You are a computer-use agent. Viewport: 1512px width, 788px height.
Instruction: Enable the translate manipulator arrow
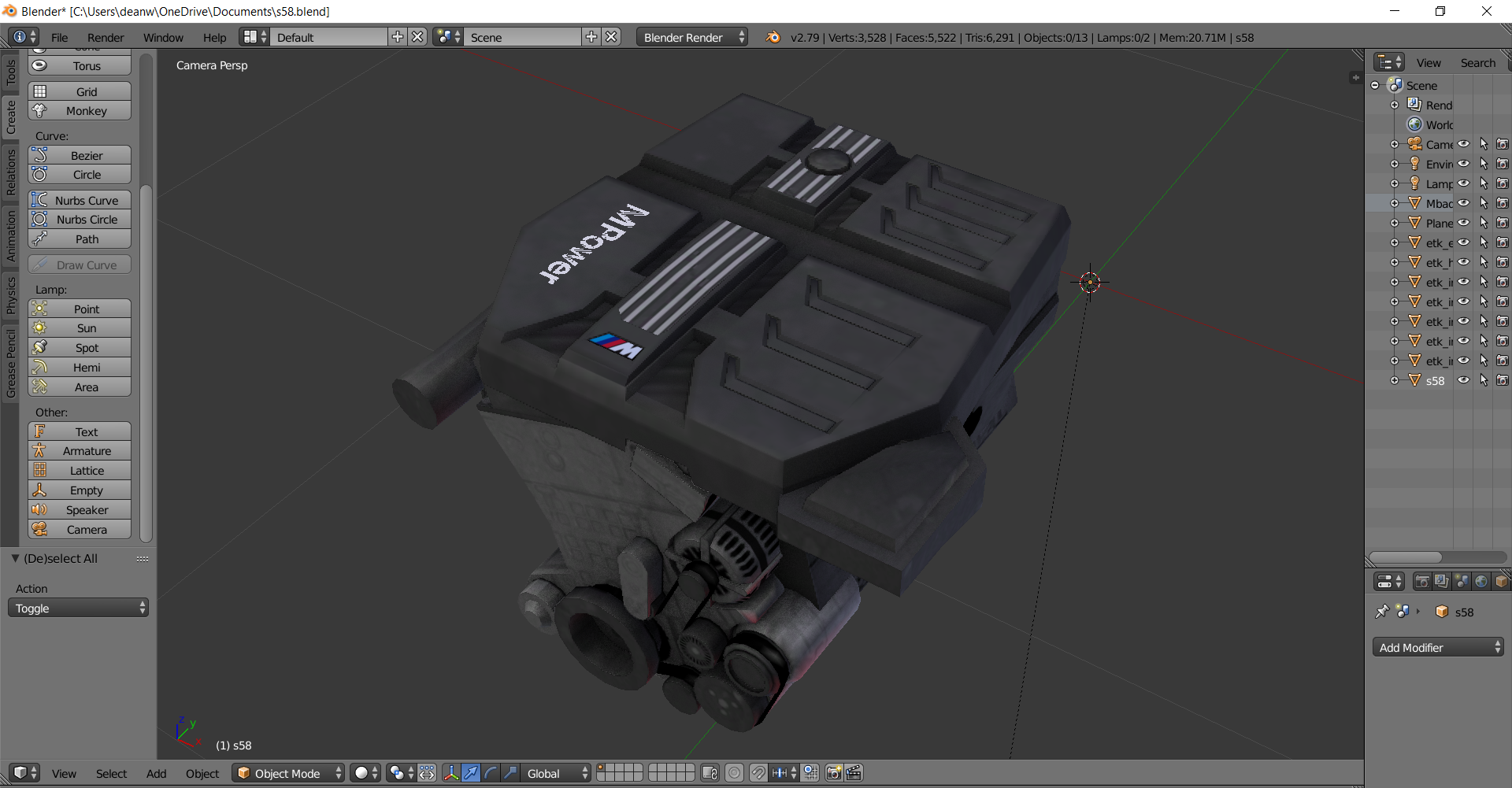tap(471, 773)
